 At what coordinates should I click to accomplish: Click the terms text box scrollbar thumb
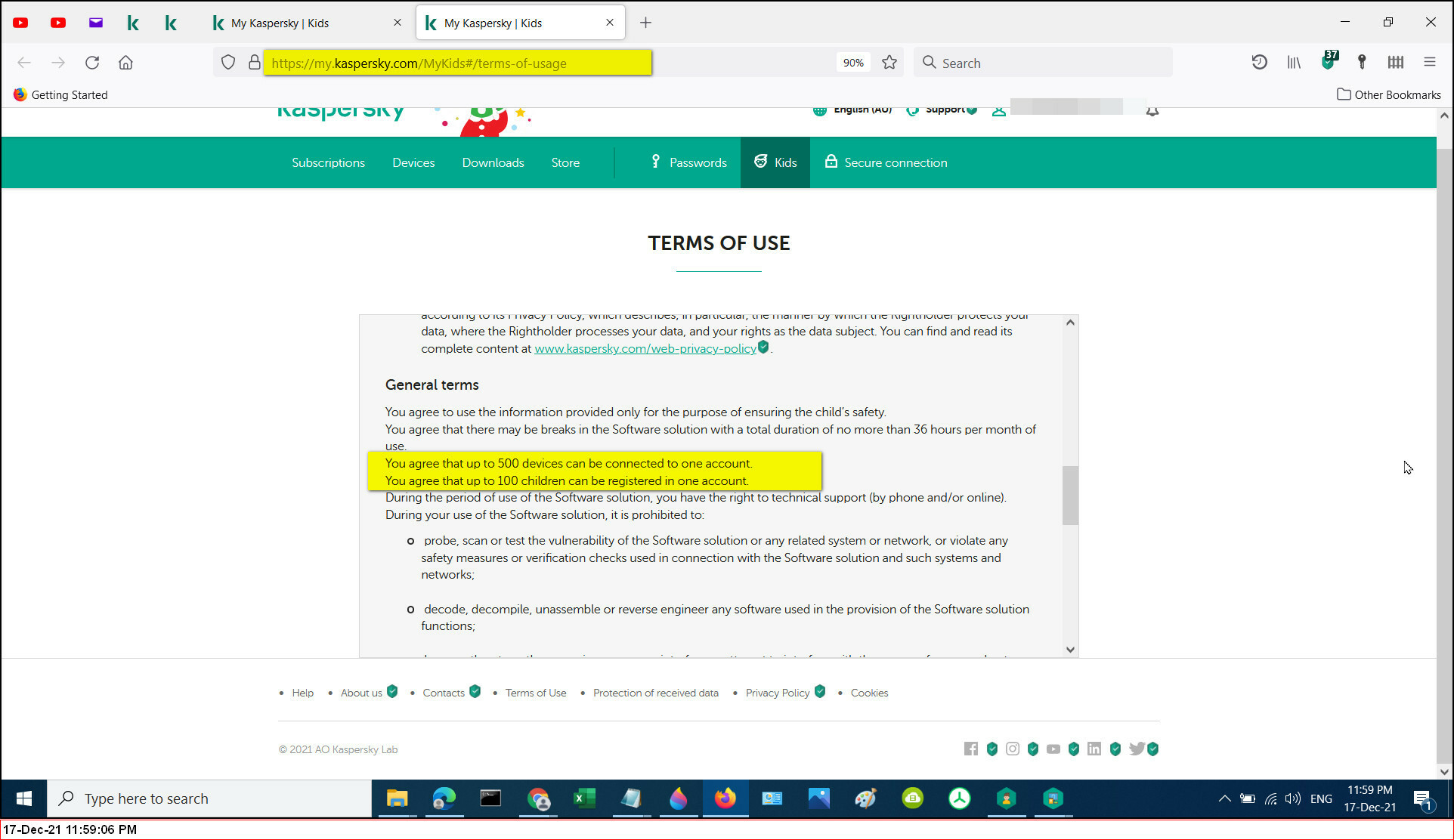click(x=1070, y=496)
